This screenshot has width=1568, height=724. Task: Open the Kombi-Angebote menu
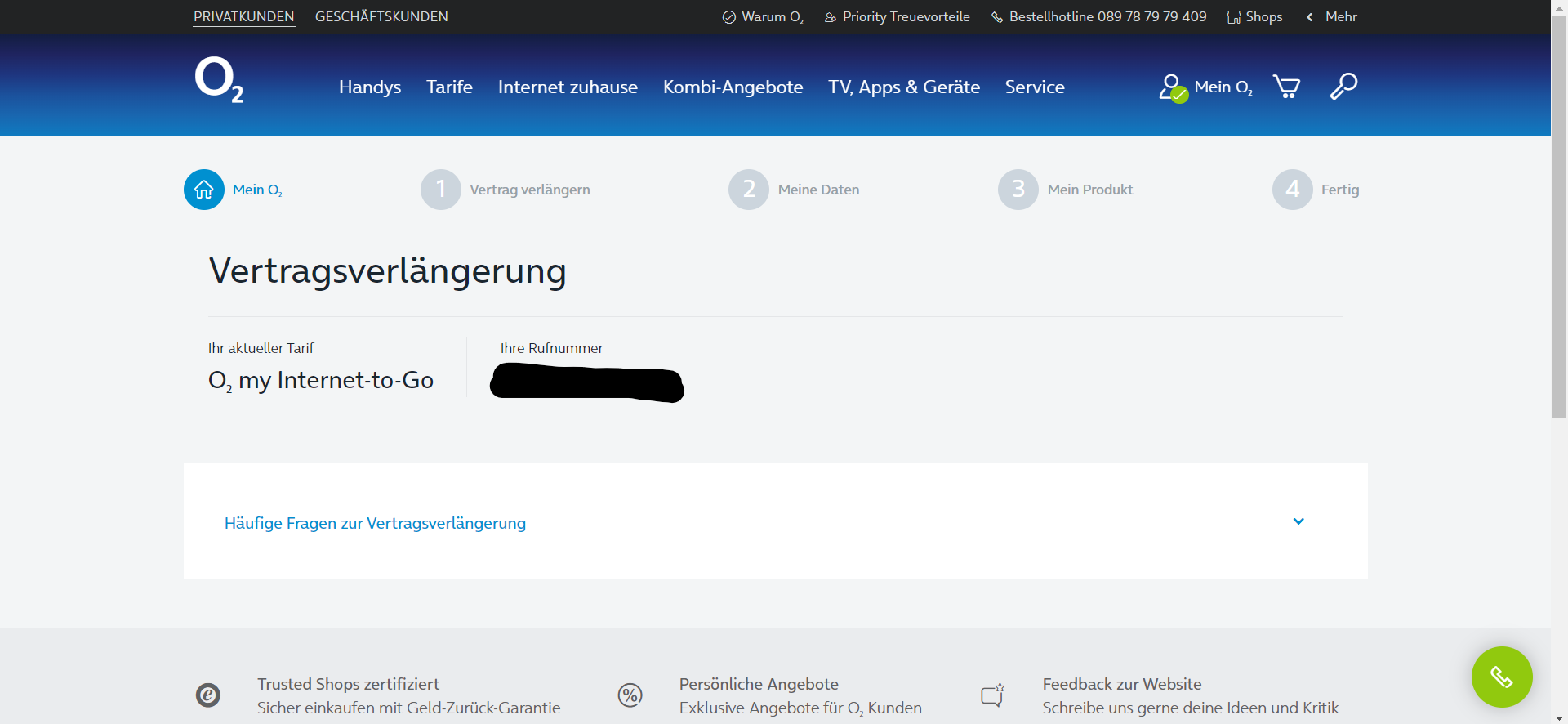coord(733,87)
